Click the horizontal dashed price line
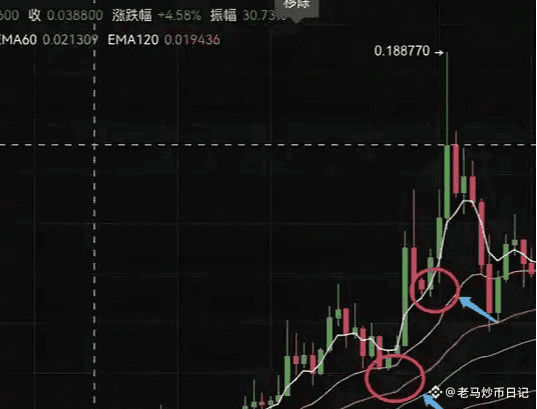The image size is (537, 409). 268,145
